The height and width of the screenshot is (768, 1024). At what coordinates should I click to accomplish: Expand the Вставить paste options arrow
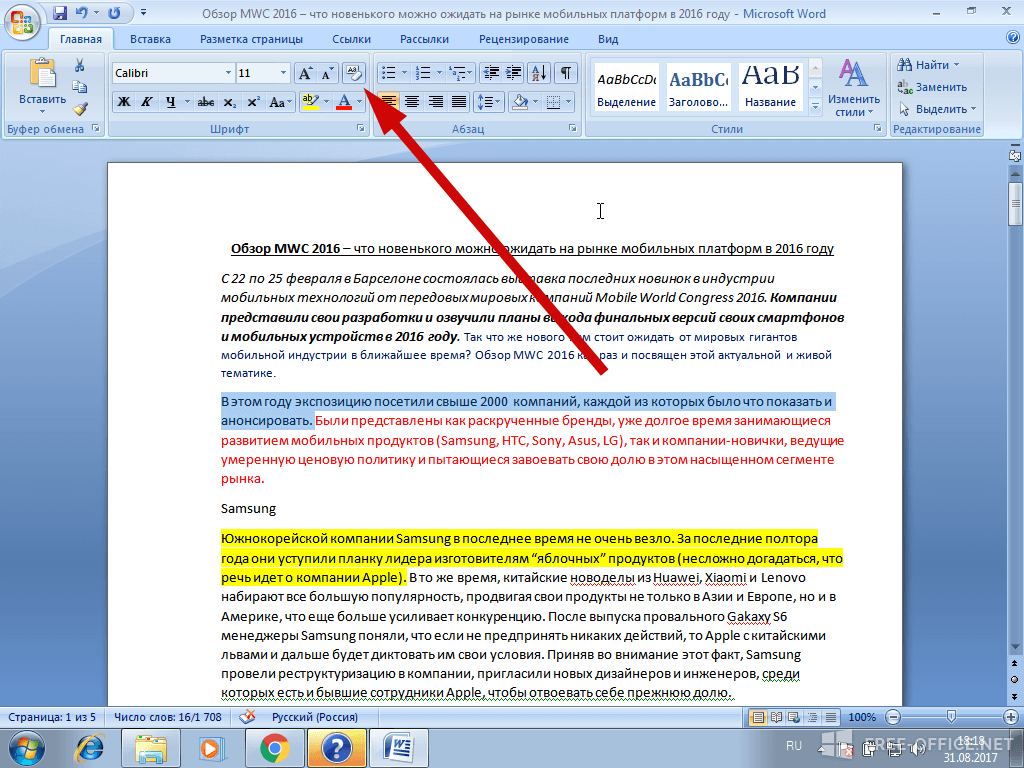click(x=42, y=112)
